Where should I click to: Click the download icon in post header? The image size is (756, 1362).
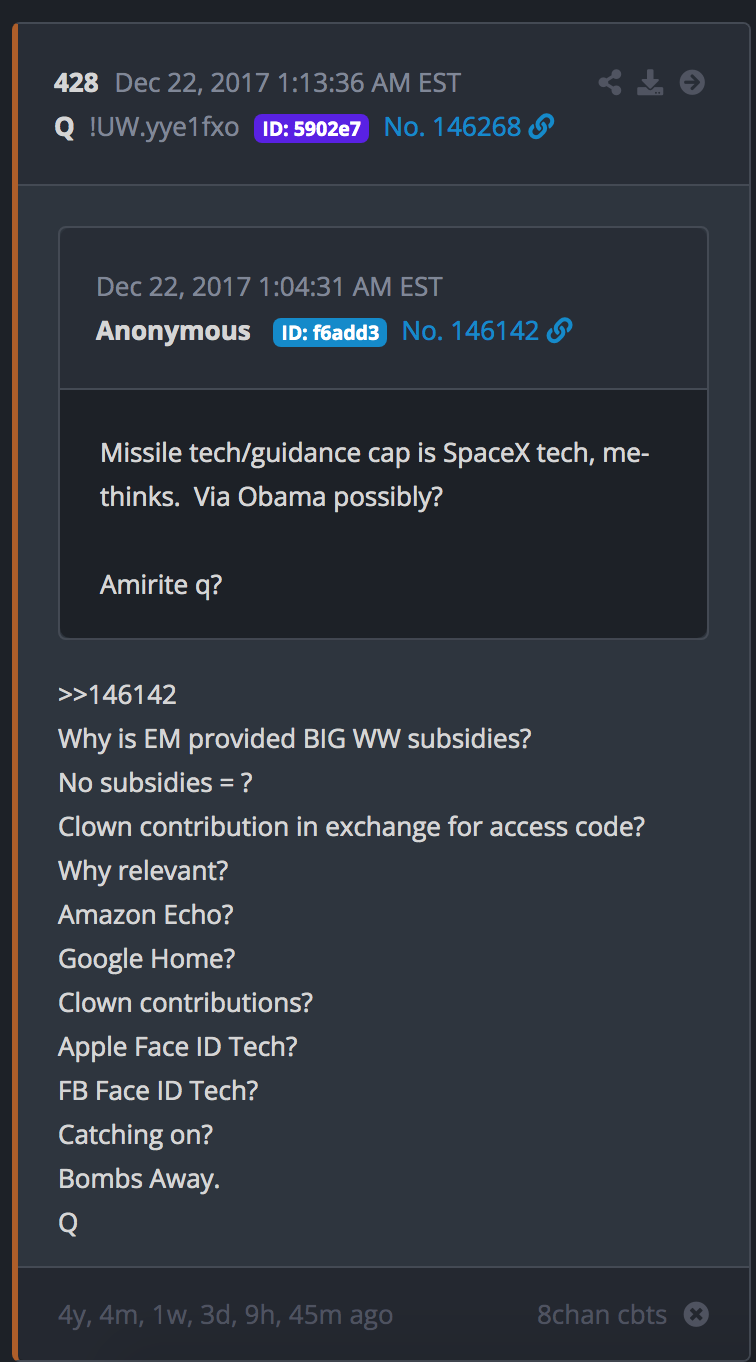tap(651, 83)
